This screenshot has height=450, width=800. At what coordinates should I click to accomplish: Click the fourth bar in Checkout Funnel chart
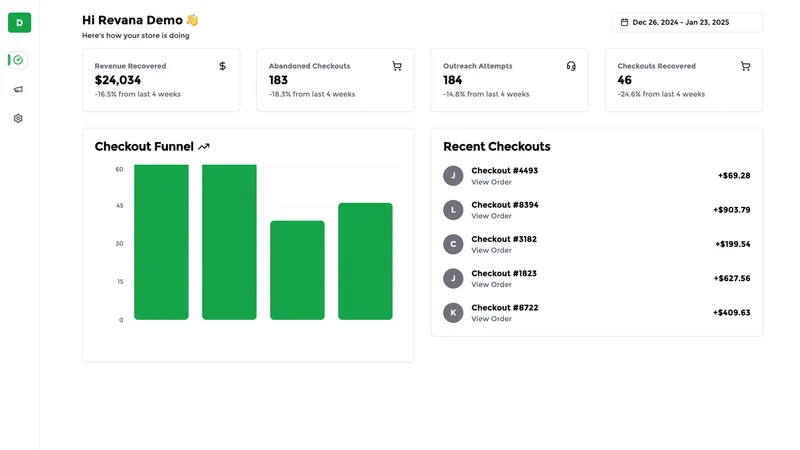click(x=365, y=261)
